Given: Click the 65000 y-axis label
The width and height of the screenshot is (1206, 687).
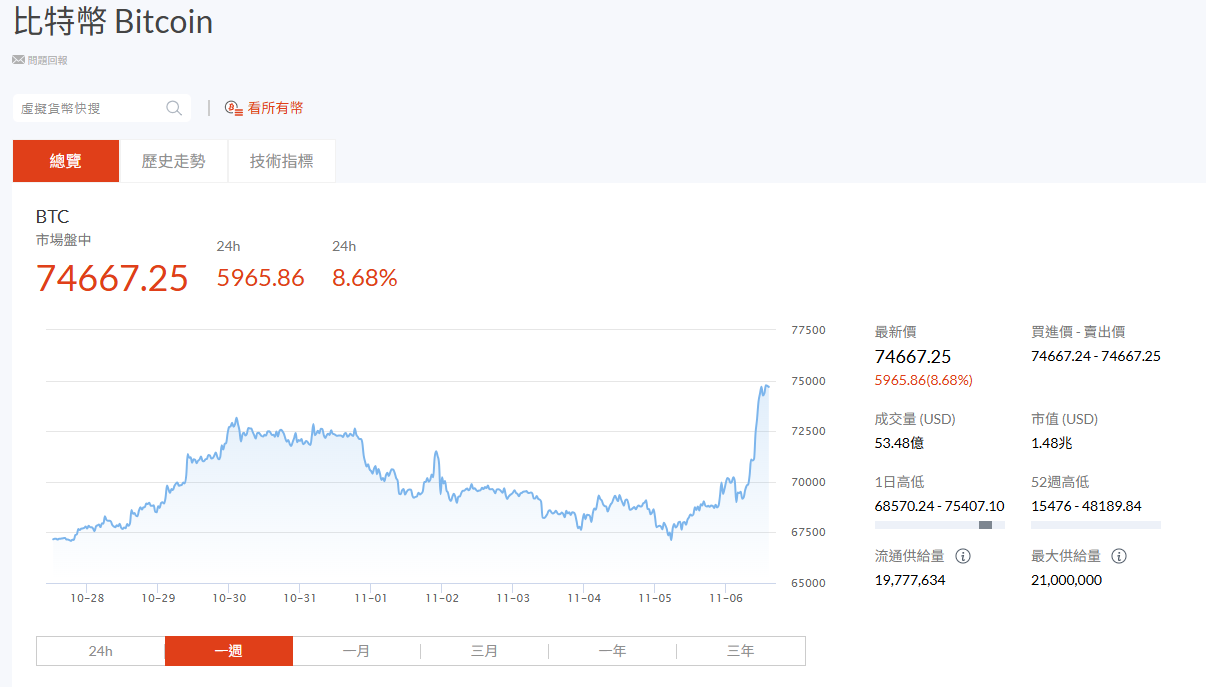Looking at the screenshot, I should click(x=808, y=583).
